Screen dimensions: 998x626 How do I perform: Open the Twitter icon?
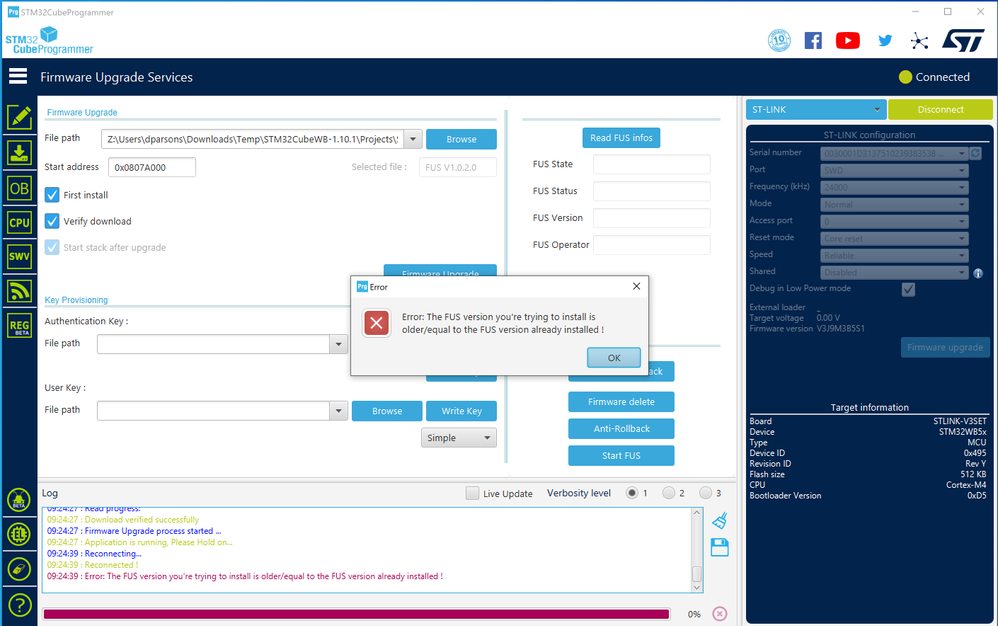click(885, 41)
